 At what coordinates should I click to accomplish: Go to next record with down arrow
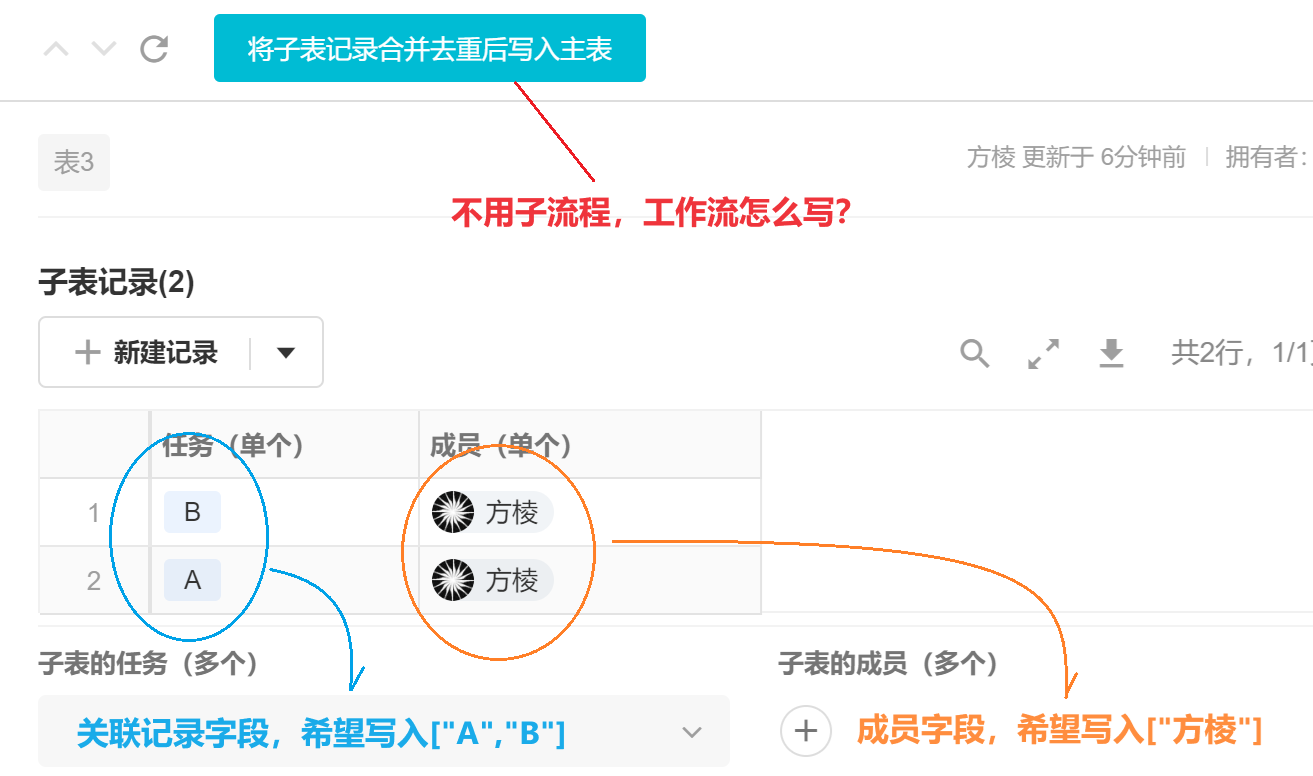point(104,48)
